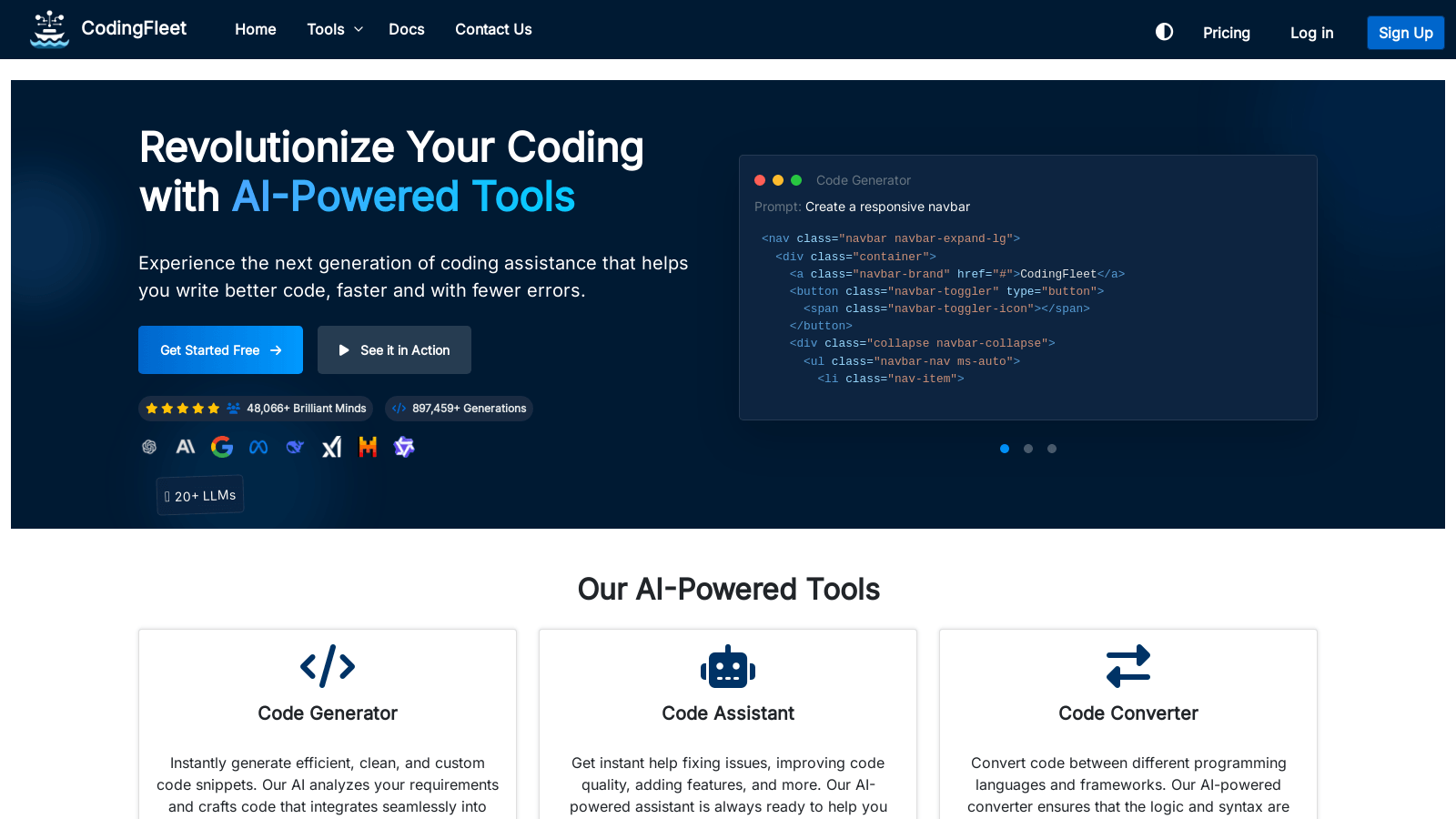This screenshot has width=1456, height=819.
Task: Click the Code Generator brackets icon
Action: [328, 666]
